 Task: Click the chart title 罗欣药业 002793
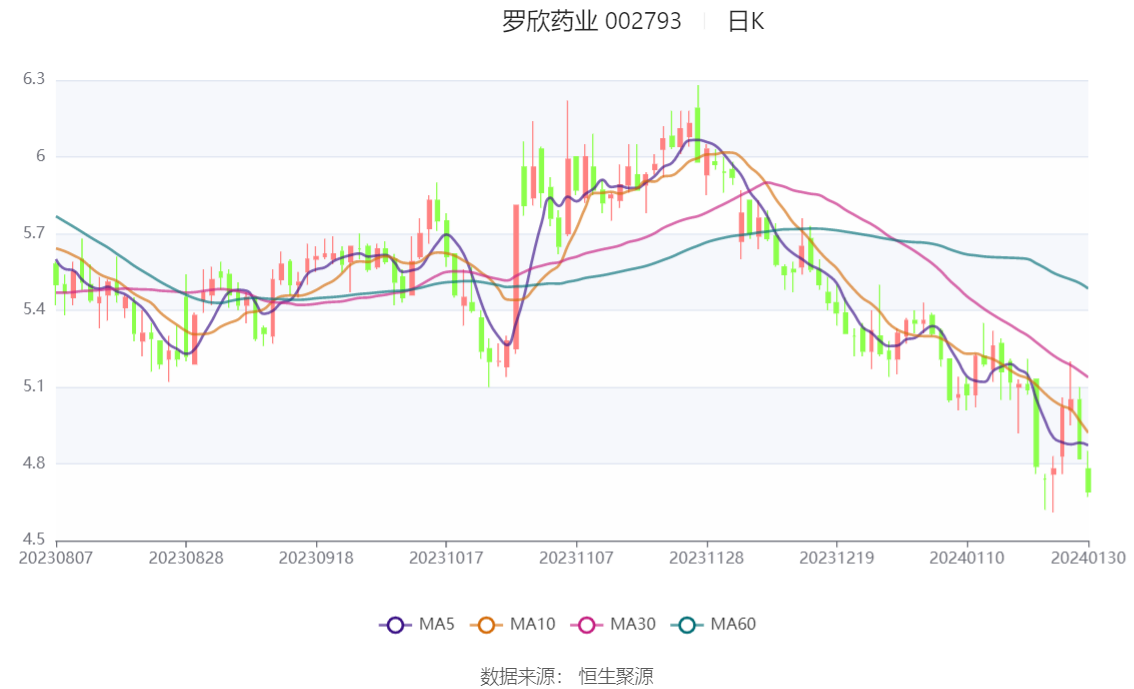point(592,21)
